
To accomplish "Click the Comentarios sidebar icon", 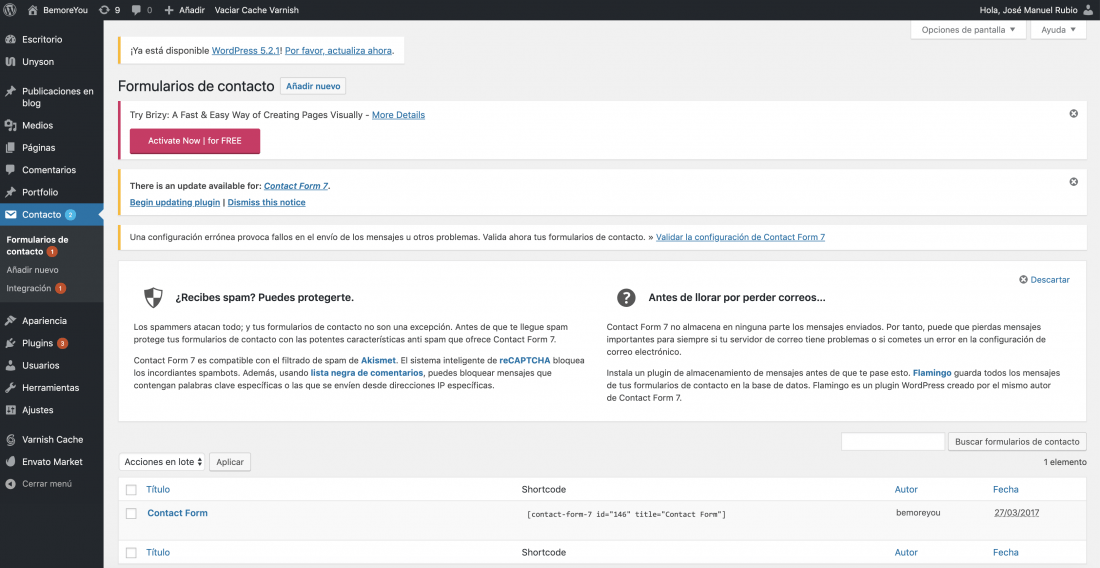I will click(x=11, y=170).
